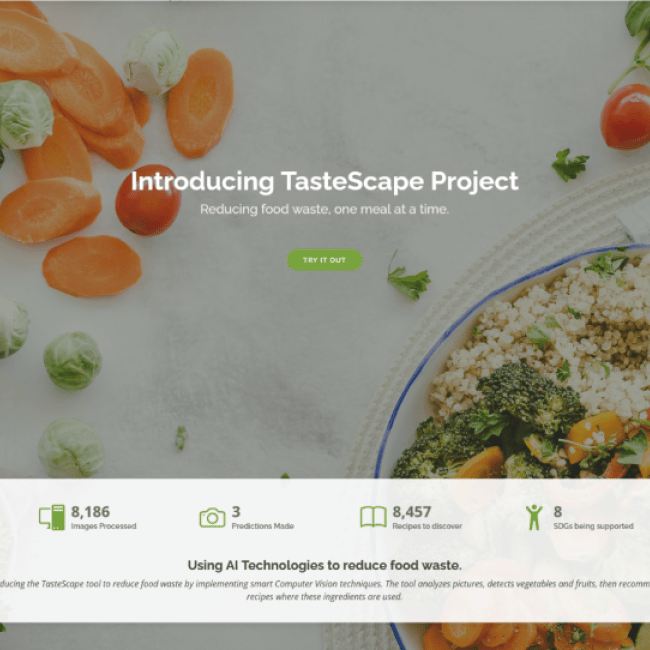
Task: Select the Using AI Technologies heading
Action: (325, 565)
